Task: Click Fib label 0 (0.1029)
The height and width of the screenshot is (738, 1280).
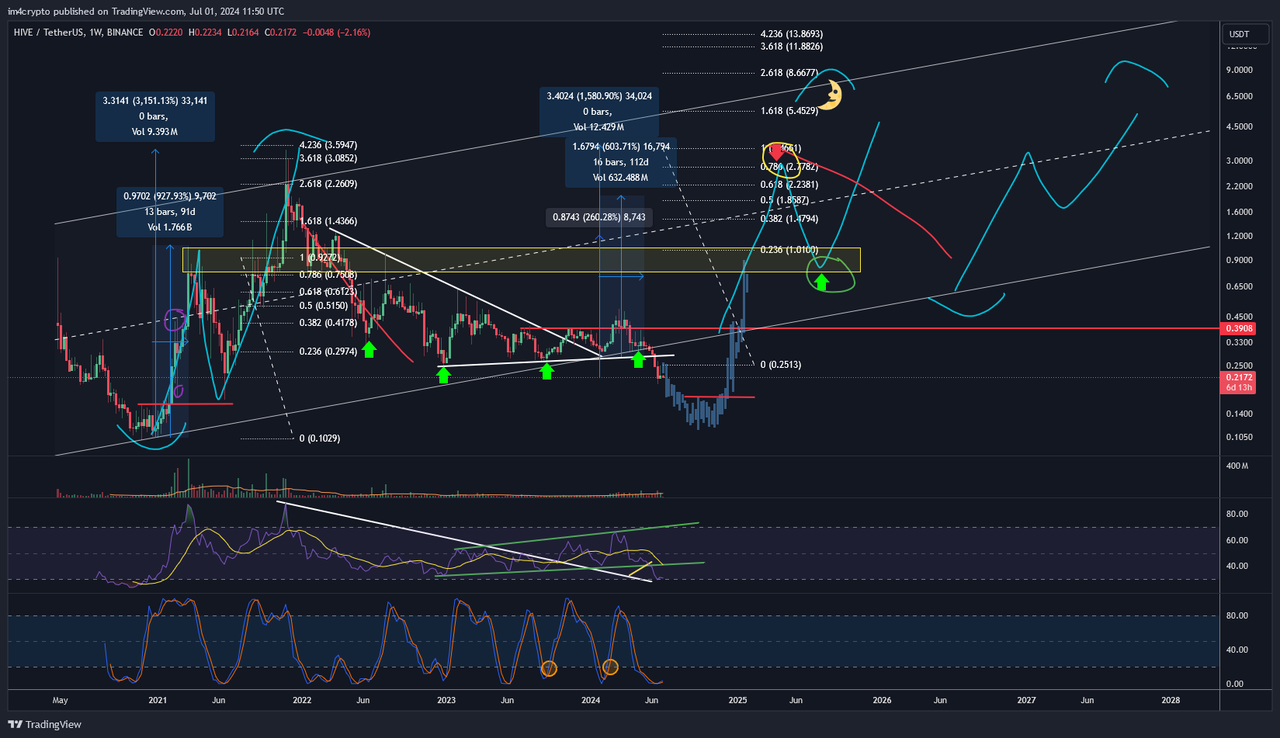Action: [x=320, y=439]
